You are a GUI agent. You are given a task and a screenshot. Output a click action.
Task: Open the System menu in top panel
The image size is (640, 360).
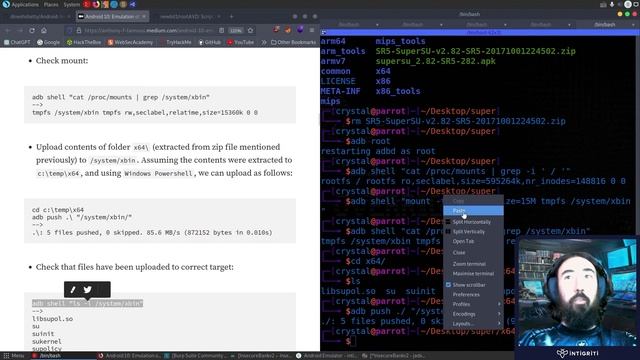pos(71,4)
